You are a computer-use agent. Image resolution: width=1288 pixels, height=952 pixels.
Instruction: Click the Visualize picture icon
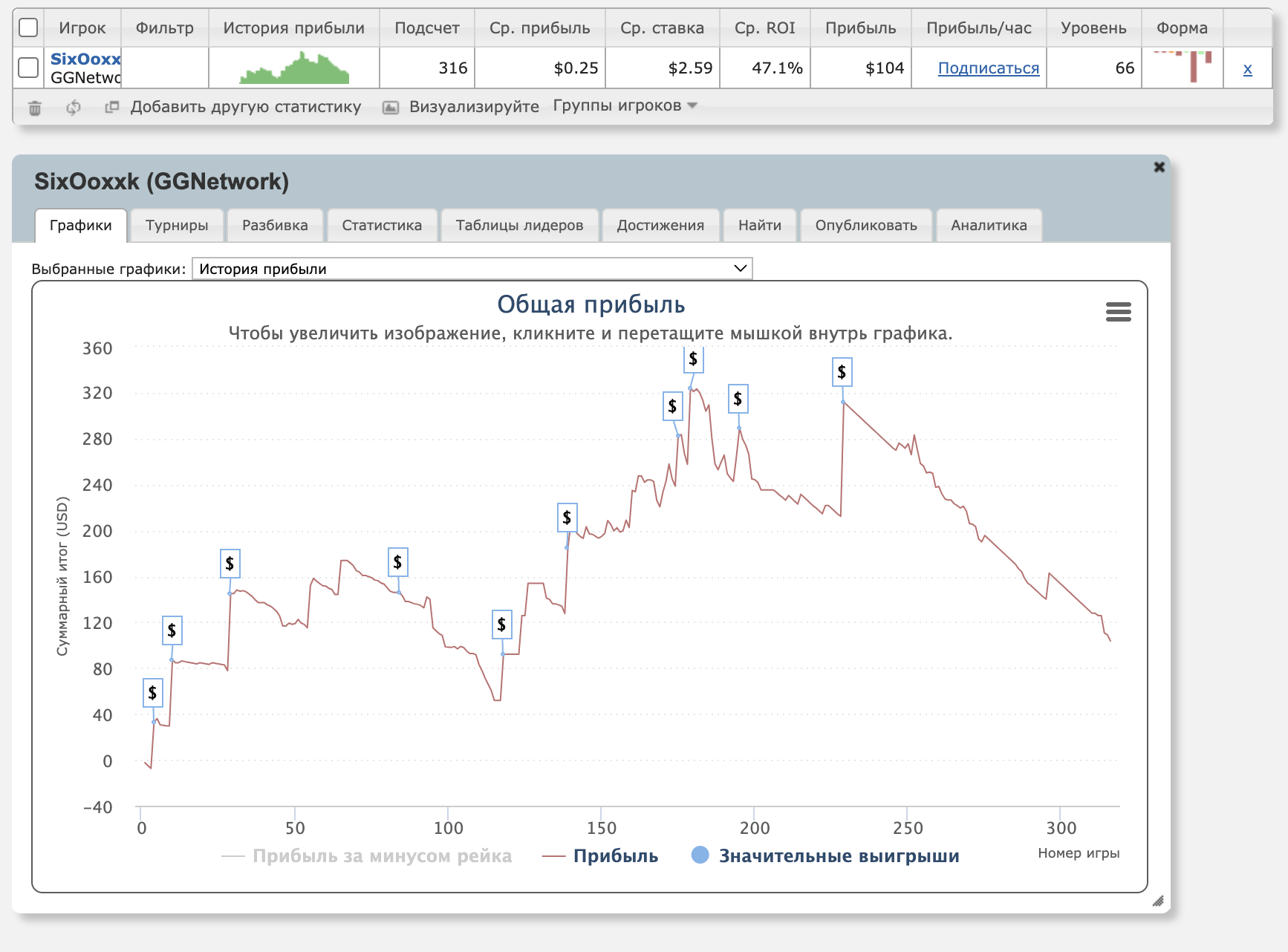click(390, 108)
